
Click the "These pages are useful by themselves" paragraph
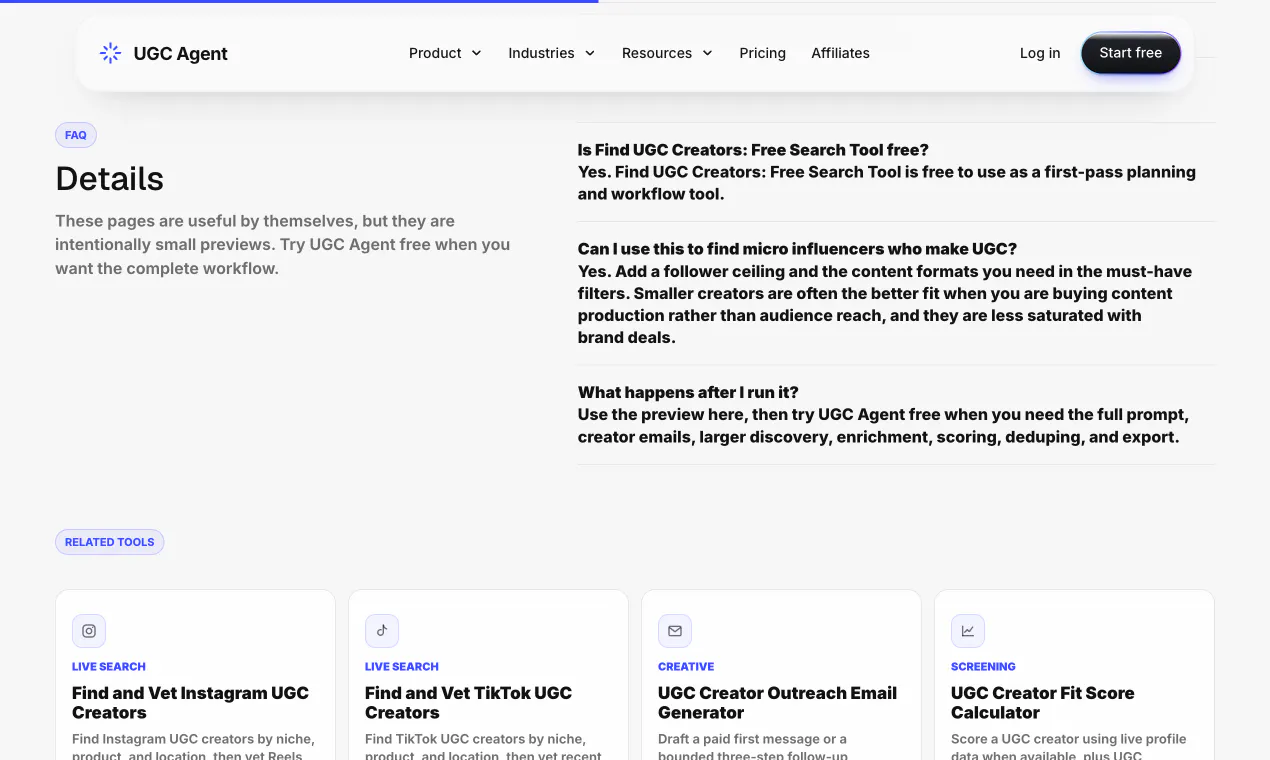(283, 245)
